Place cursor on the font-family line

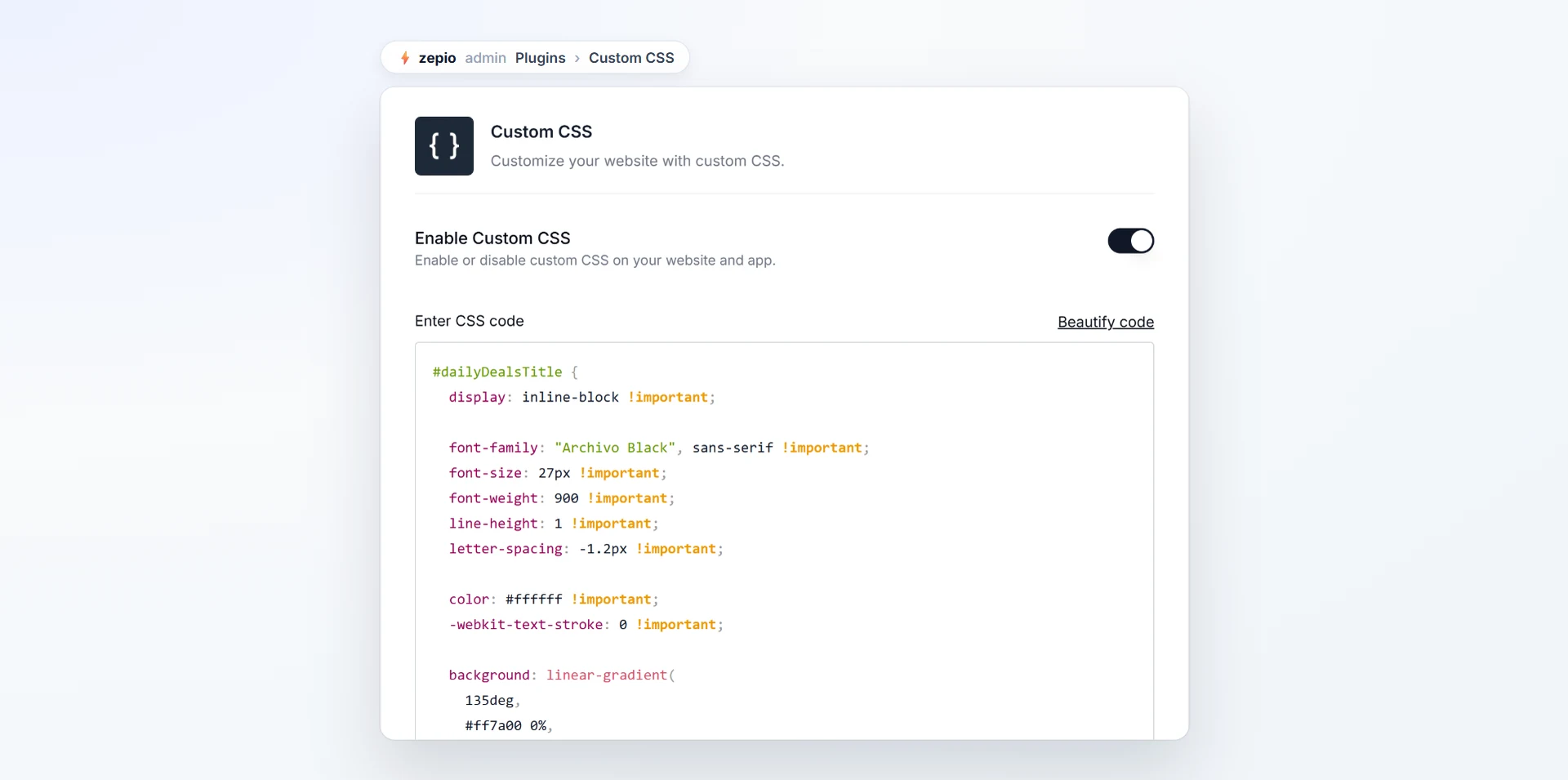click(x=658, y=448)
